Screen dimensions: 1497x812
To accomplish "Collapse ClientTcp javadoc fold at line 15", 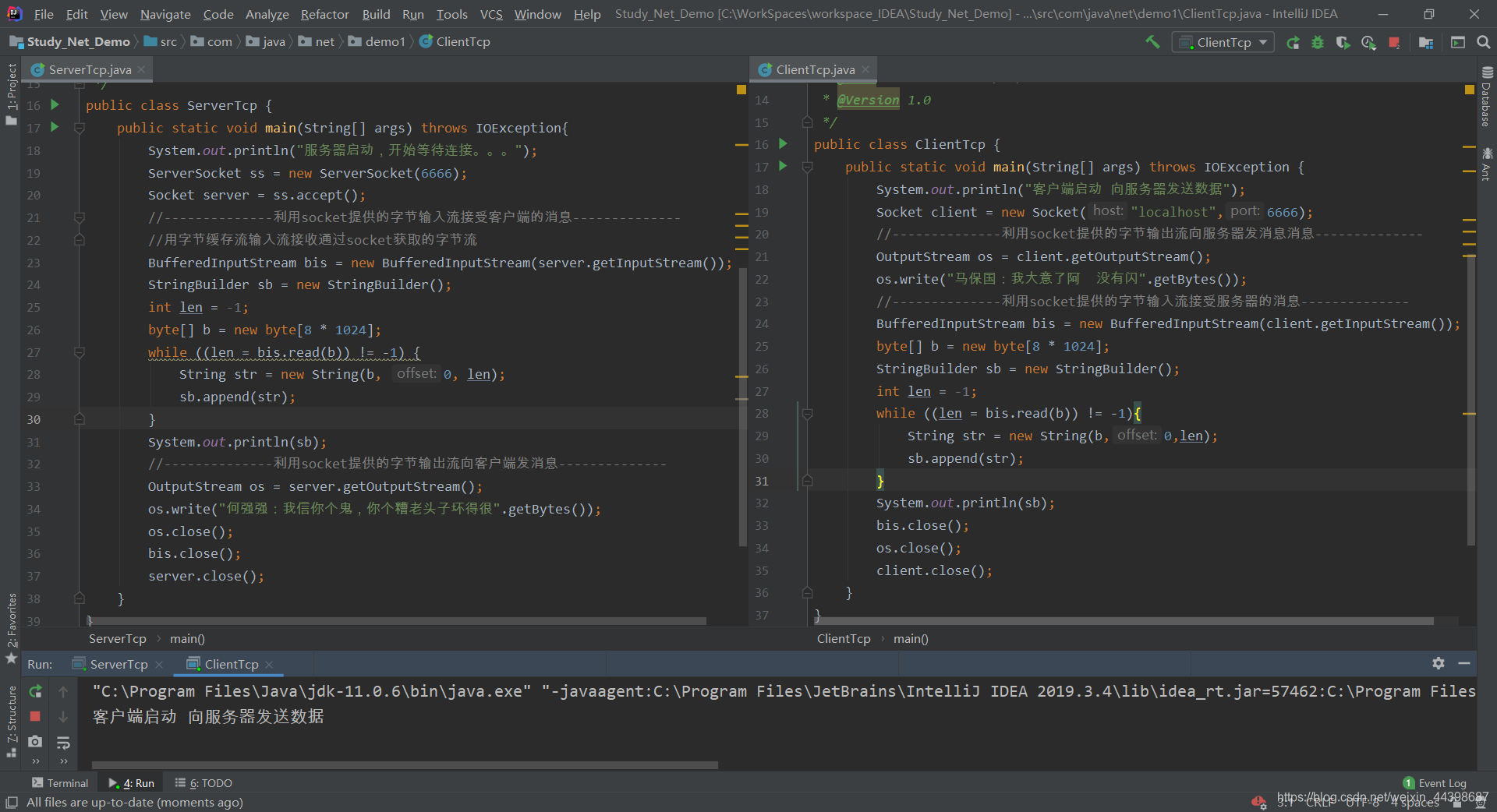I will [808, 122].
